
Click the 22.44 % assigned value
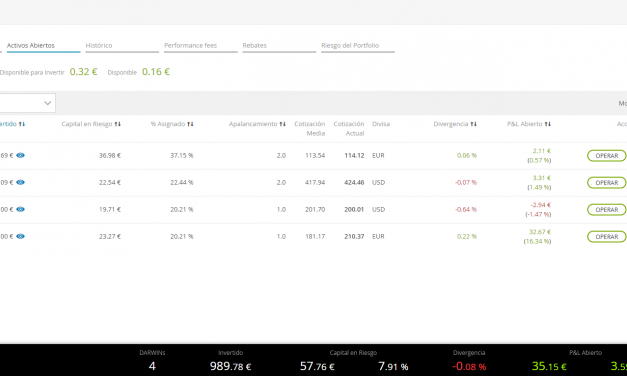click(x=182, y=182)
